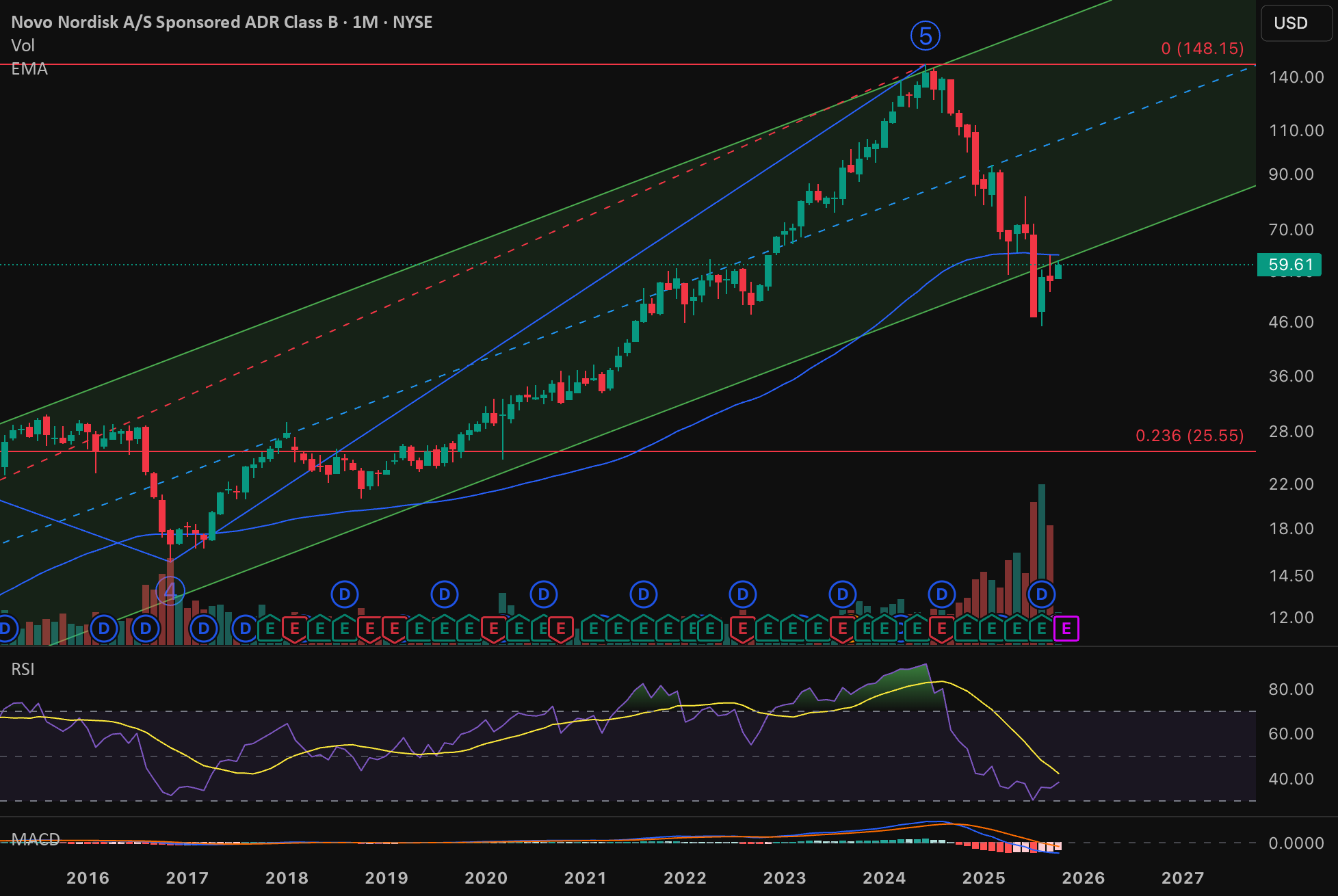The height and width of the screenshot is (896, 1338).
Task: Select the 0 (148.15) Fibonacci level label
Action: pyautogui.click(x=1203, y=49)
